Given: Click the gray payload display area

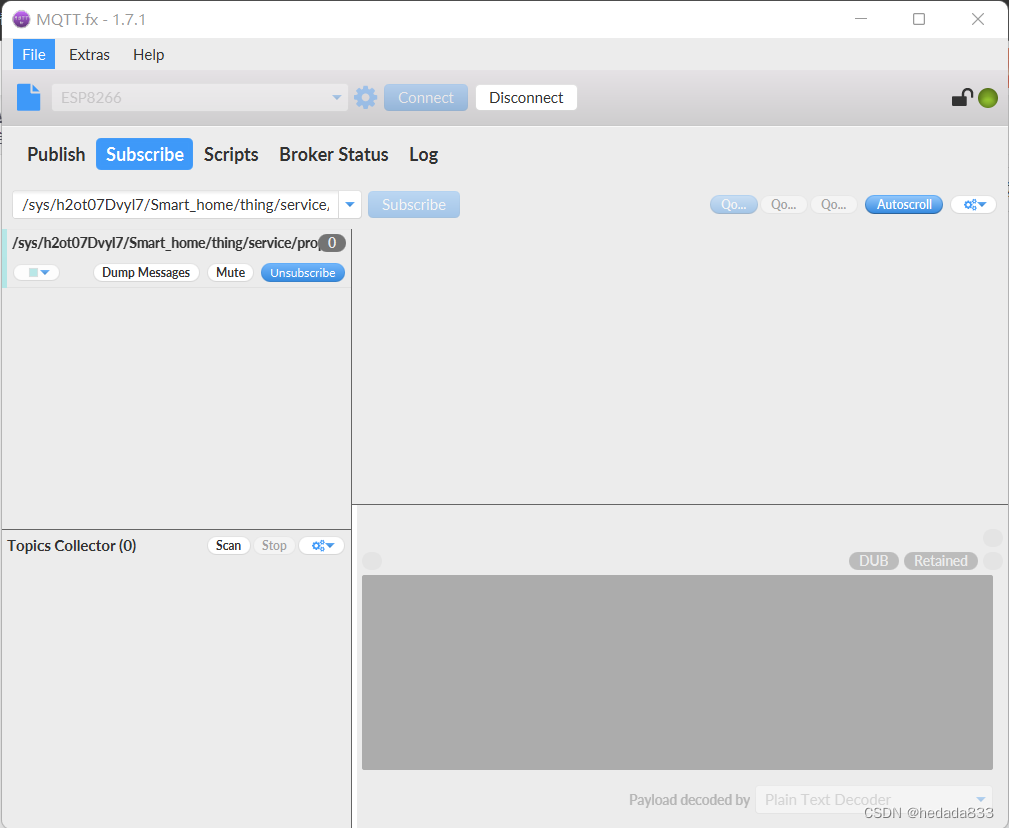Looking at the screenshot, I should pos(677,672).
